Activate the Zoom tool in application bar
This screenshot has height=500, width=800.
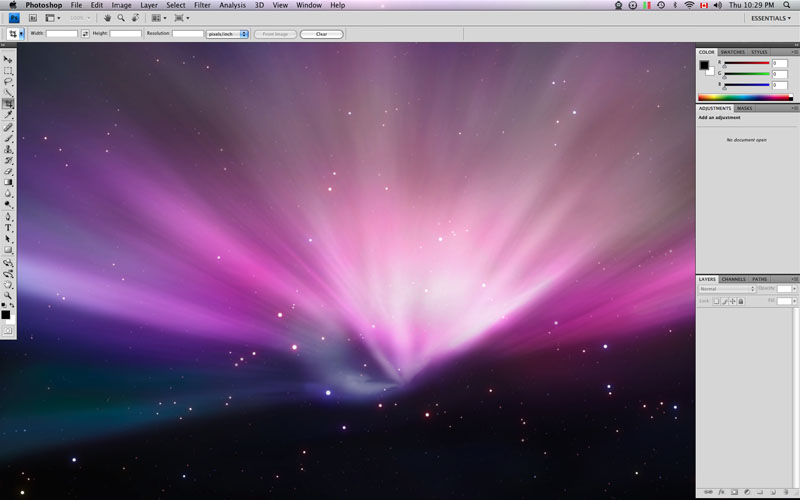point(121,18)
